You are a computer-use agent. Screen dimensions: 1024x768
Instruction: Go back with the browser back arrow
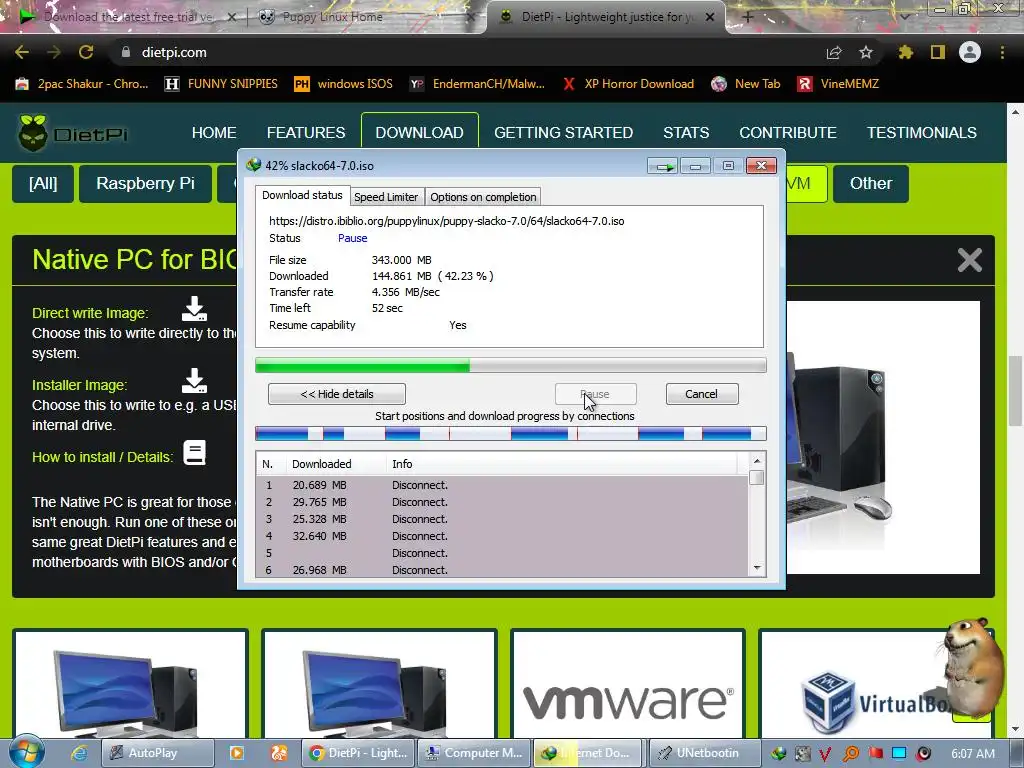pyautogui.click(x=22, y=52)
